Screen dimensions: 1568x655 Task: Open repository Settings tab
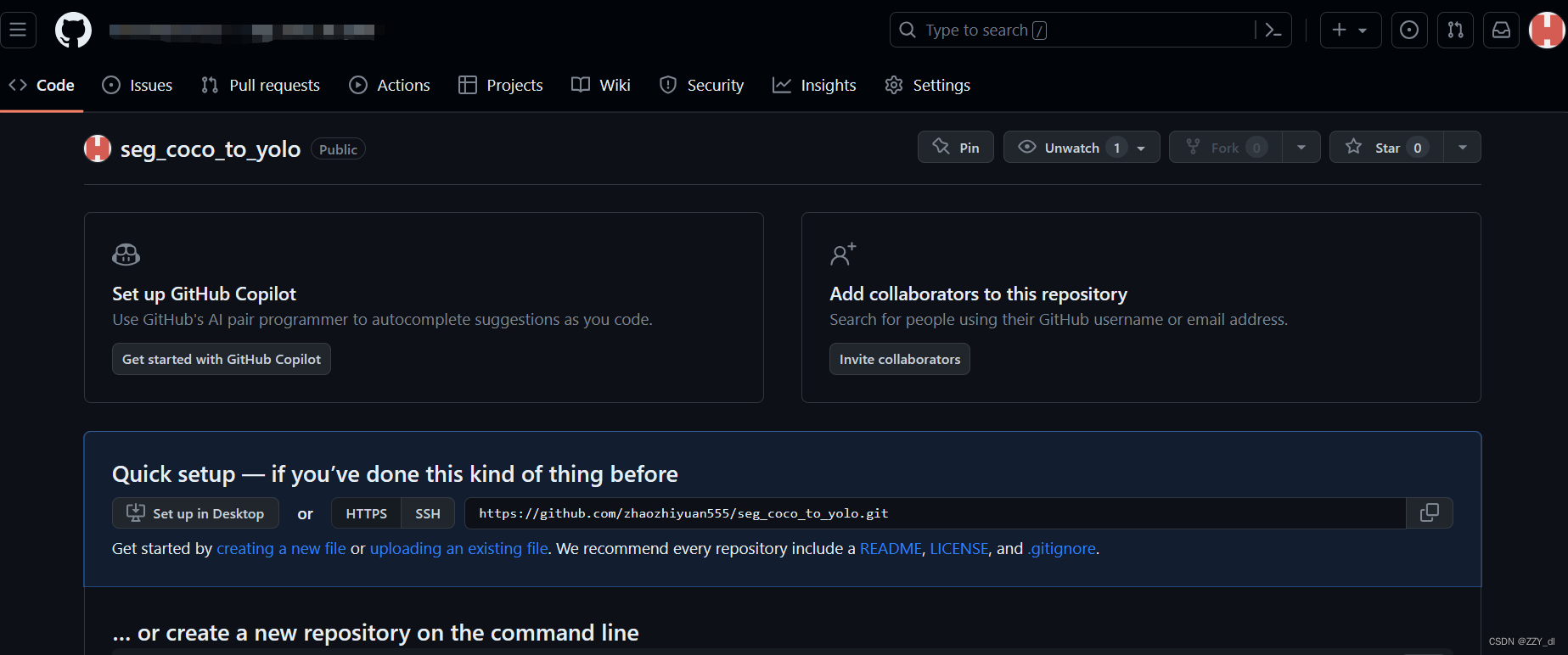[928, 85]
